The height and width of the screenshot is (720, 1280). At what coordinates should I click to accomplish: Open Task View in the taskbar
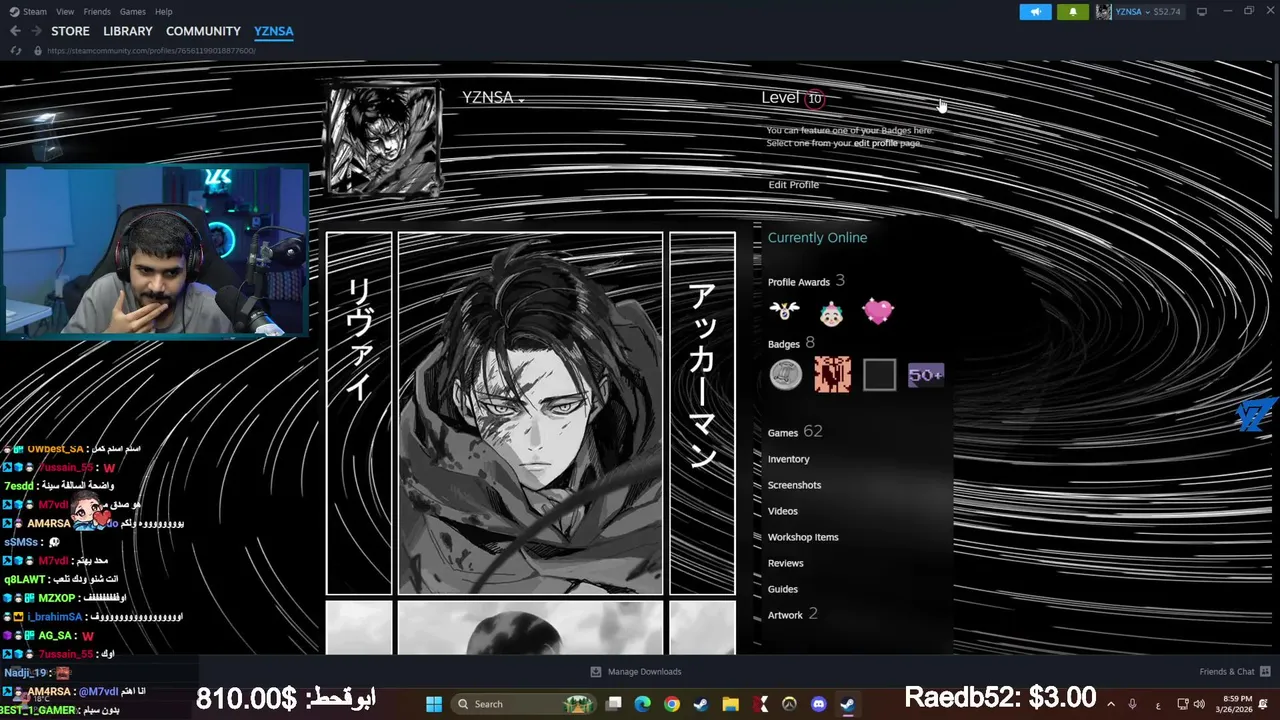614,704
